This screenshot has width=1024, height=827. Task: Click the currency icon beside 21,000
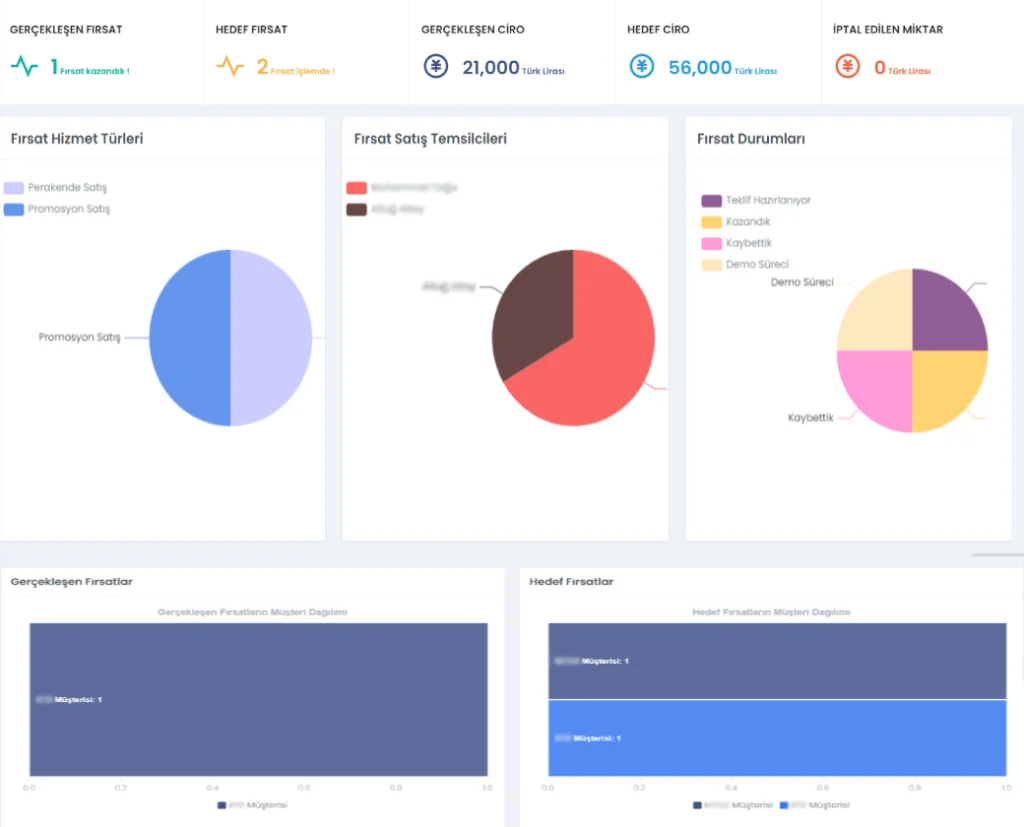(x=436, y=67)
